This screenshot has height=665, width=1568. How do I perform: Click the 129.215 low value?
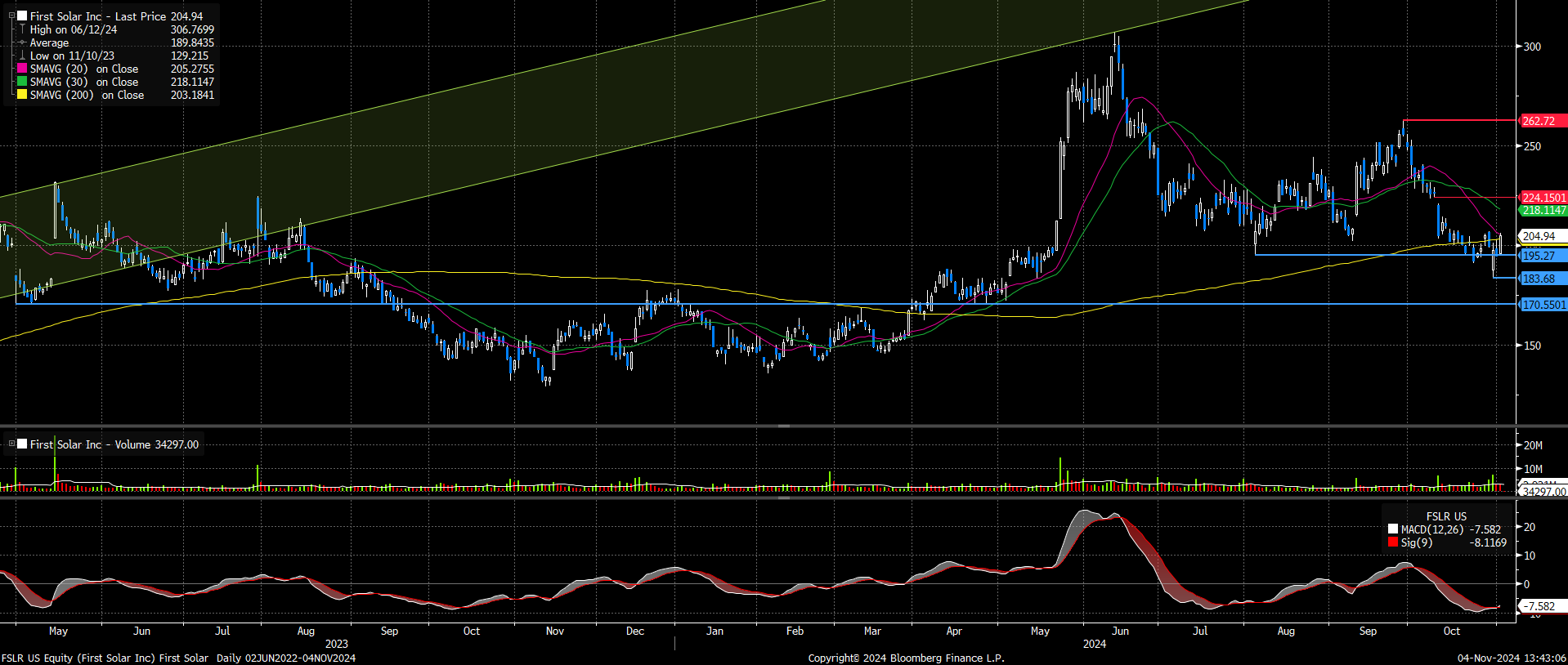coord(190,56)
